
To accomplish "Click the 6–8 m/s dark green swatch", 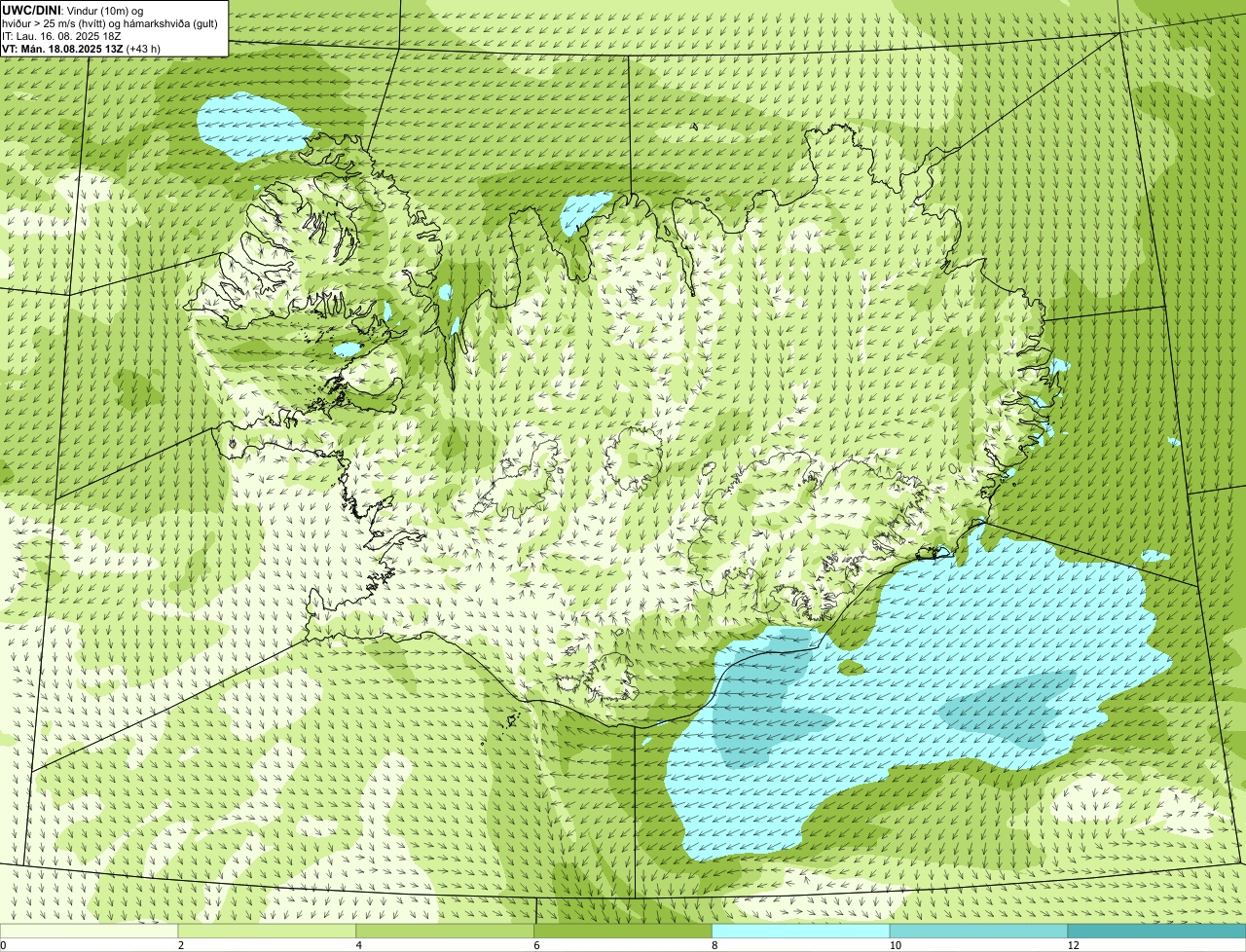I will point(623,931).
